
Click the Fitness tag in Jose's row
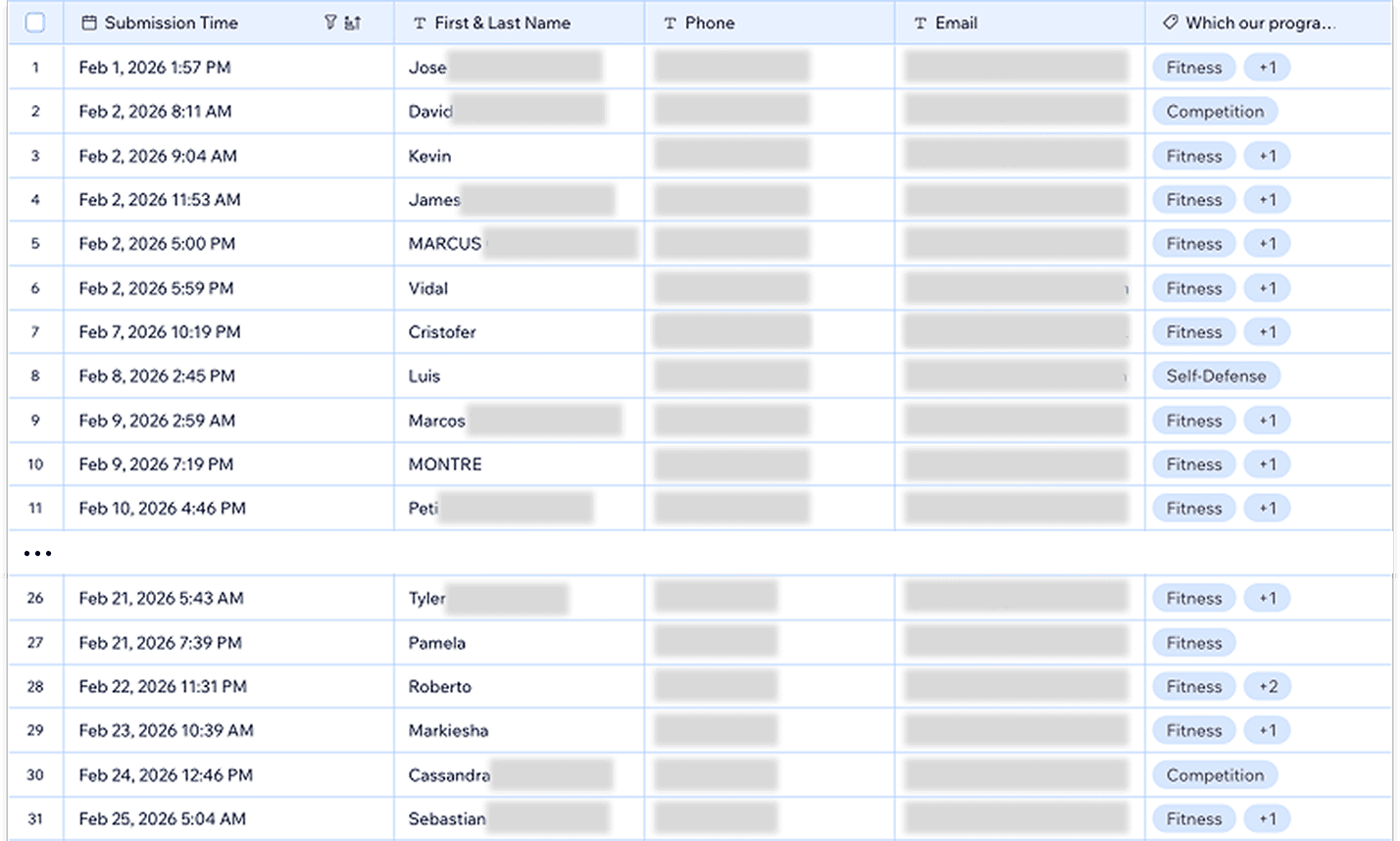pyautogui.click(x=1194, y=68)
